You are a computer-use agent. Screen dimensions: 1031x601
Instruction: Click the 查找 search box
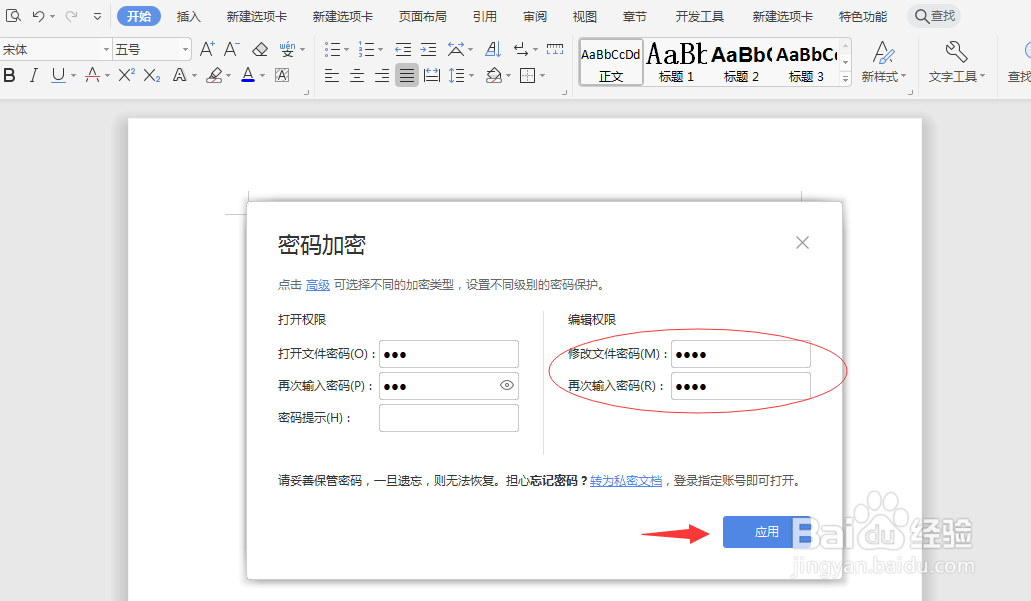pos(934,16)
